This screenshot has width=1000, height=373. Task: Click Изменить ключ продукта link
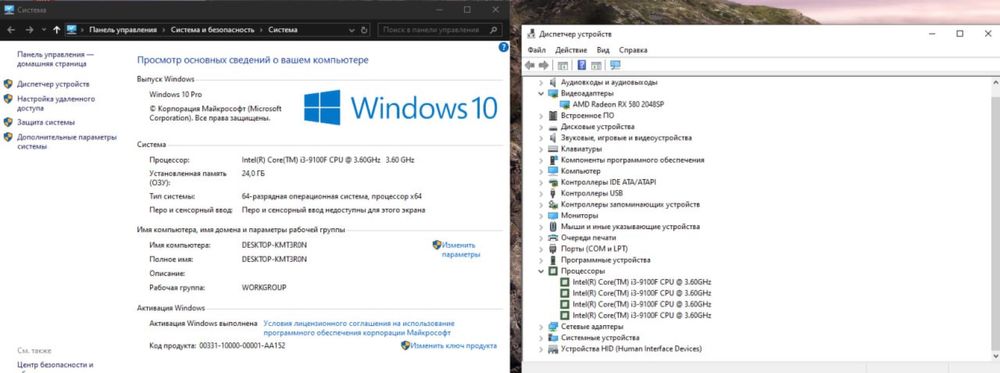(453, 346)
